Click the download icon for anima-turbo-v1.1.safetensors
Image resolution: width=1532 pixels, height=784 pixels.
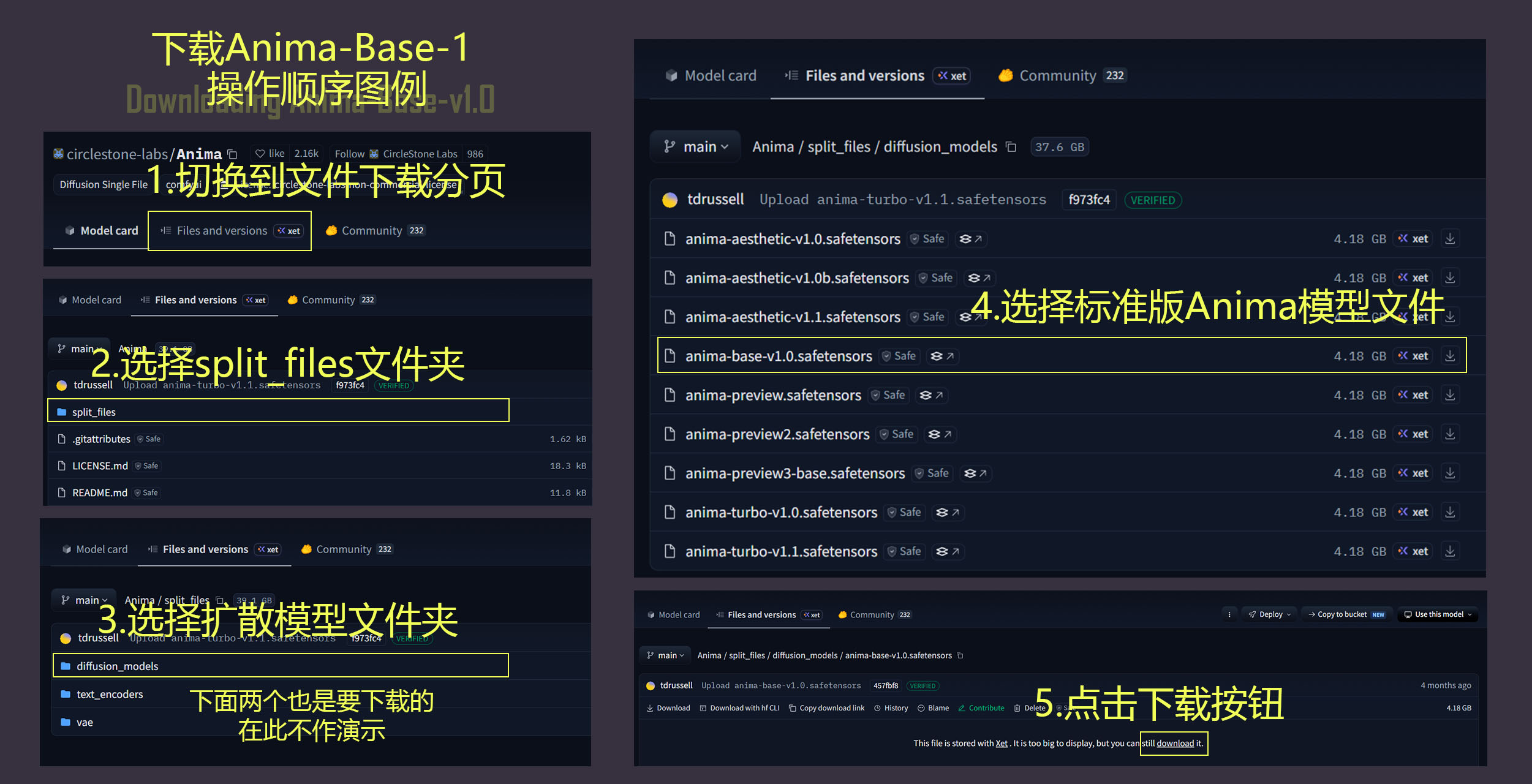point(1450,551)
